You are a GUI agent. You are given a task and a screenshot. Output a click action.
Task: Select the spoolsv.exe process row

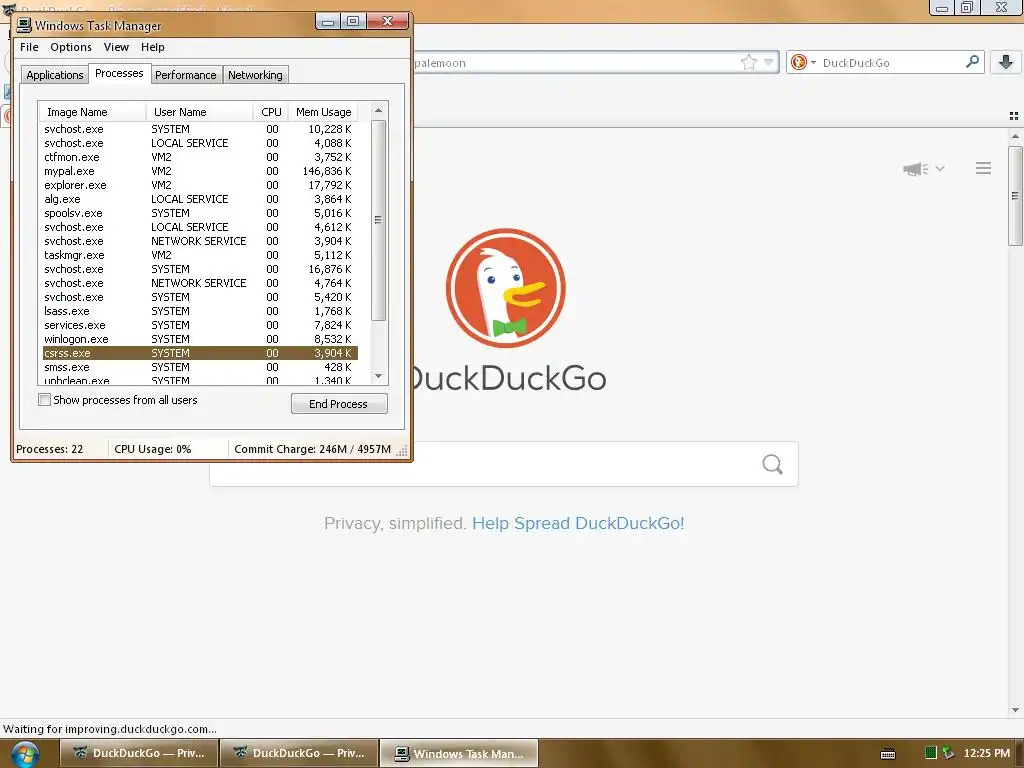click(200, 214)
